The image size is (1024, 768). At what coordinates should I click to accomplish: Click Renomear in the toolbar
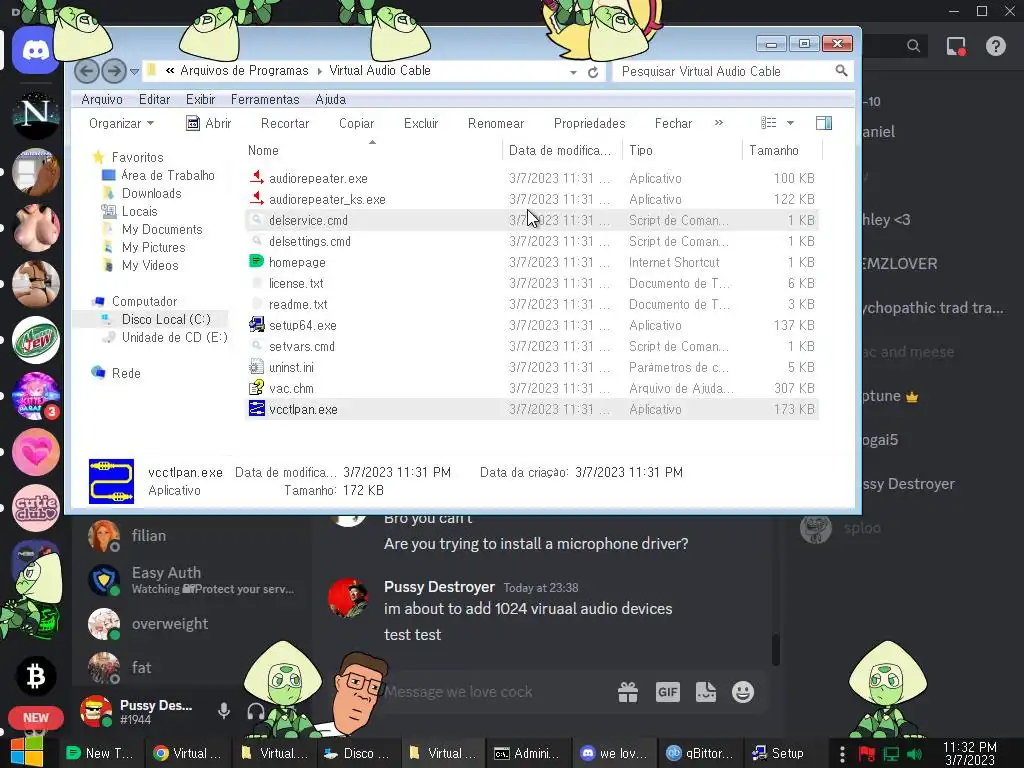496,123
